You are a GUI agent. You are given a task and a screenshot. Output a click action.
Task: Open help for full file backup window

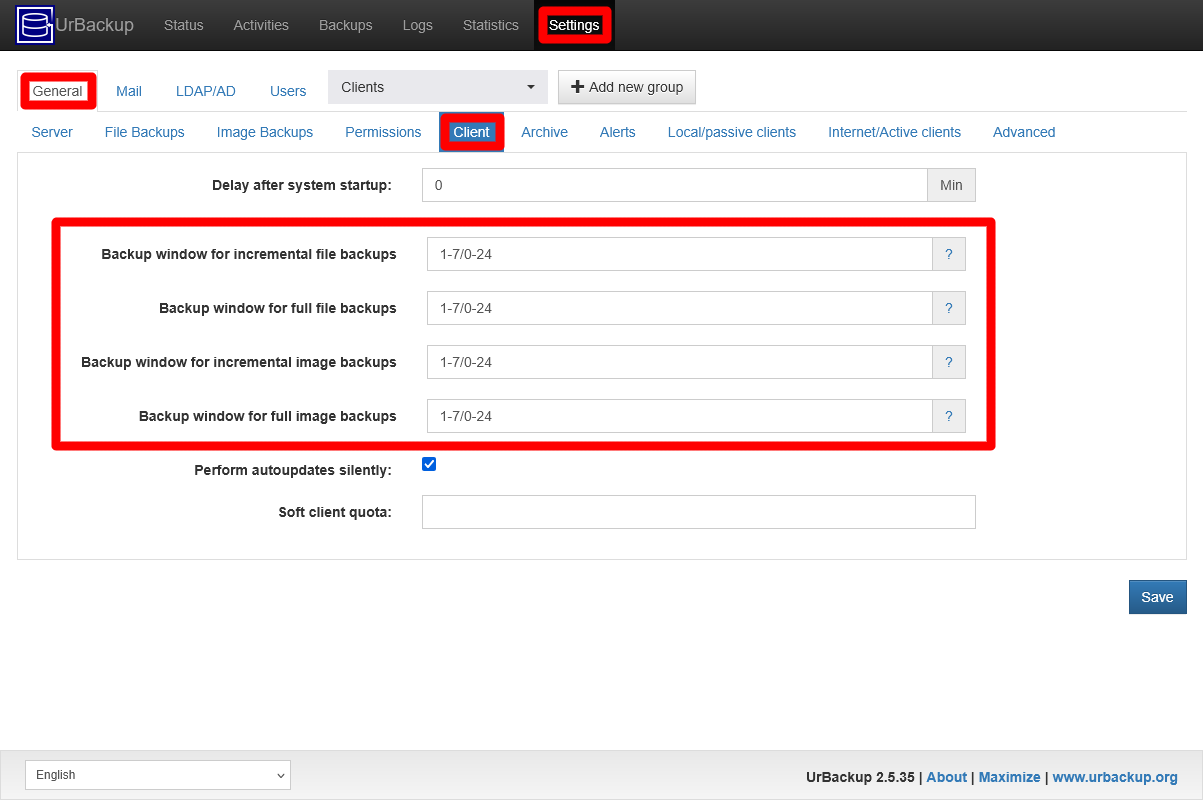pyautogui.click(x=948, y=308)
